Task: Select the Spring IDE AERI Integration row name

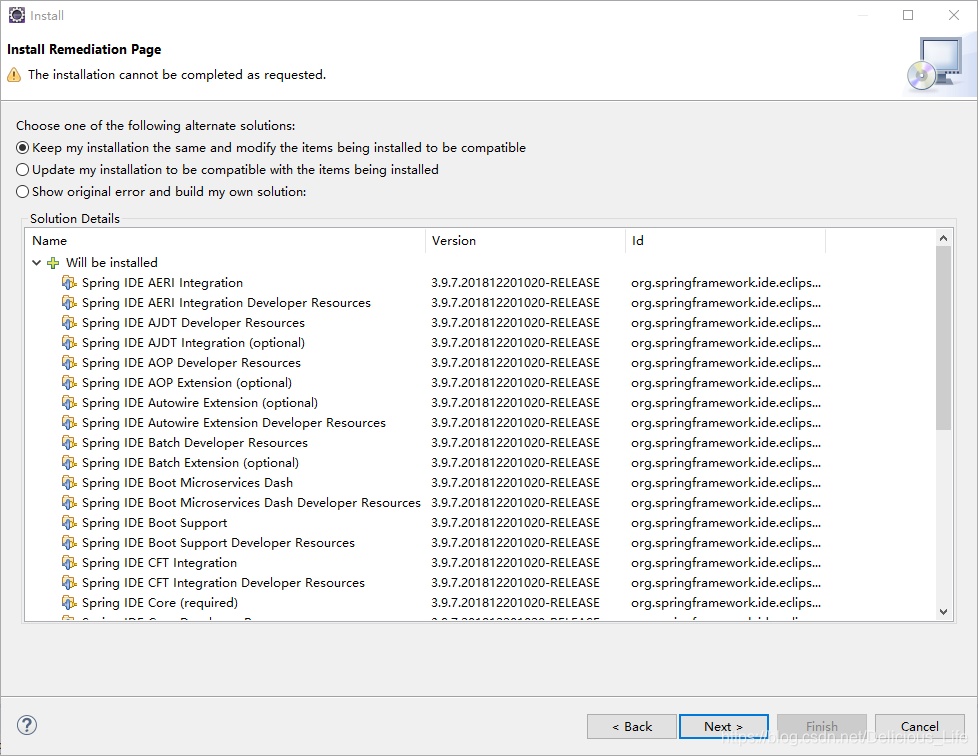Action: [162, 283]
